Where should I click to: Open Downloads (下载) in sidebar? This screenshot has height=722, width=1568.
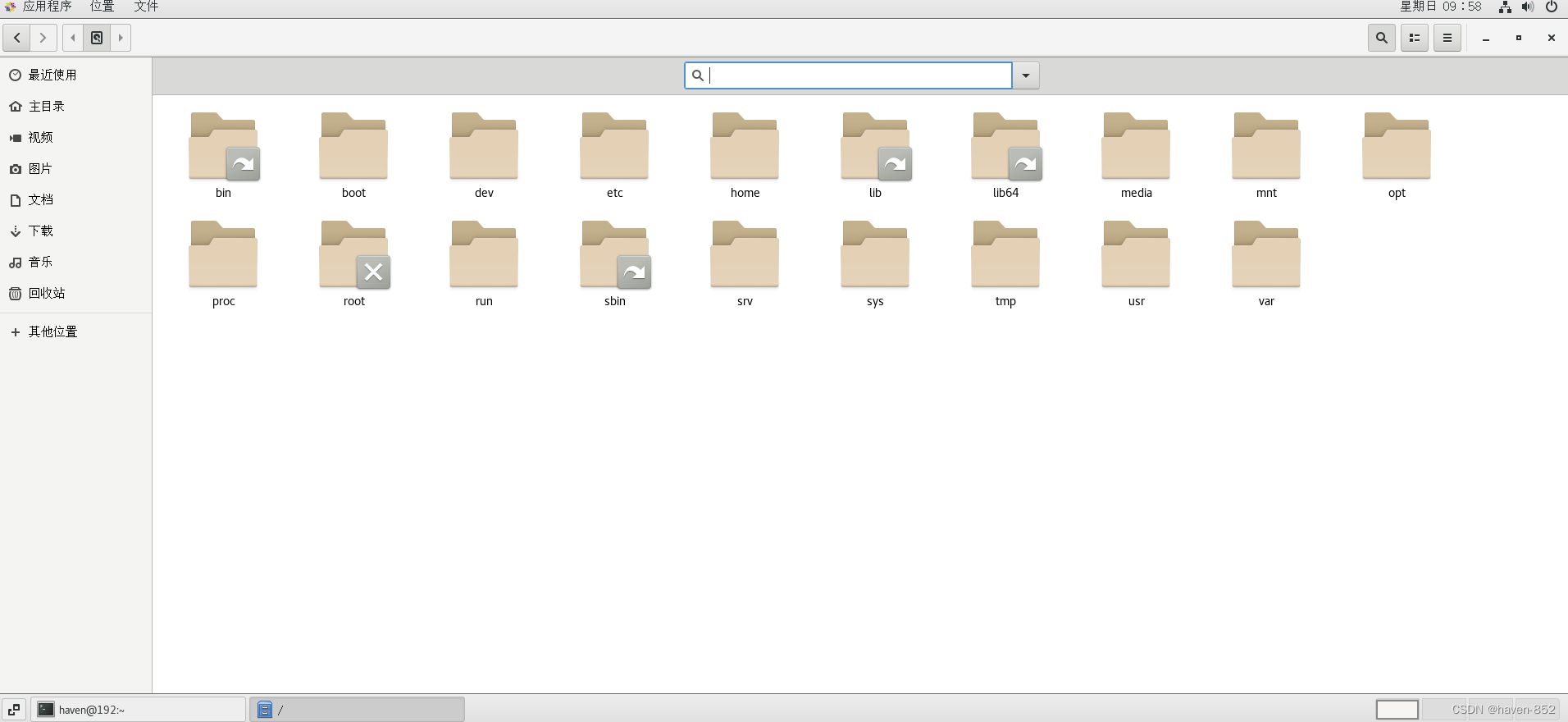[x=75, y=231]
